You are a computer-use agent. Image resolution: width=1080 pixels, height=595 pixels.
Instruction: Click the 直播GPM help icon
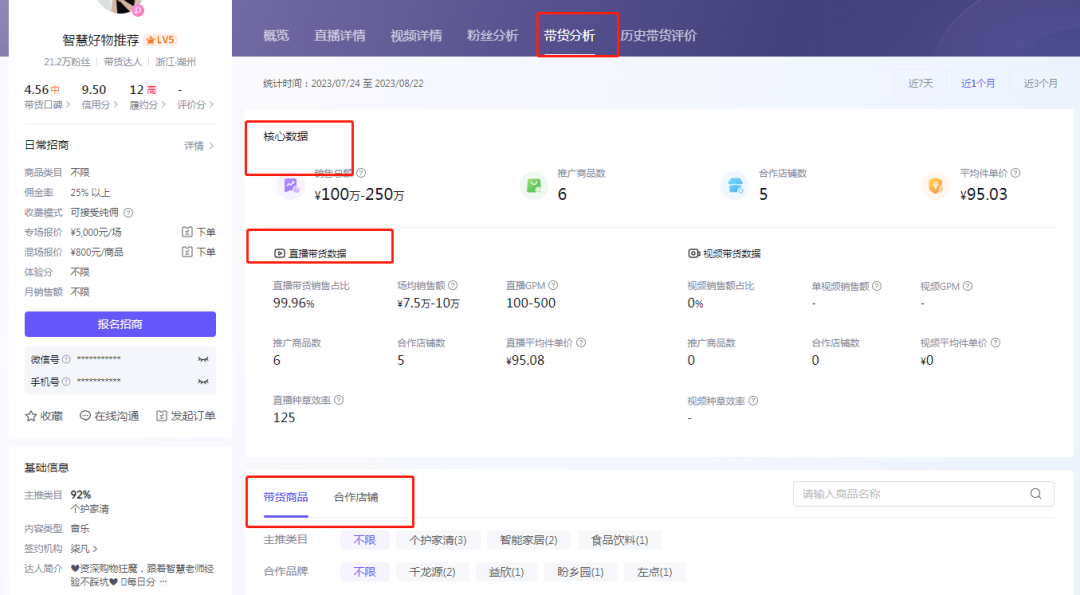(553, 284)
